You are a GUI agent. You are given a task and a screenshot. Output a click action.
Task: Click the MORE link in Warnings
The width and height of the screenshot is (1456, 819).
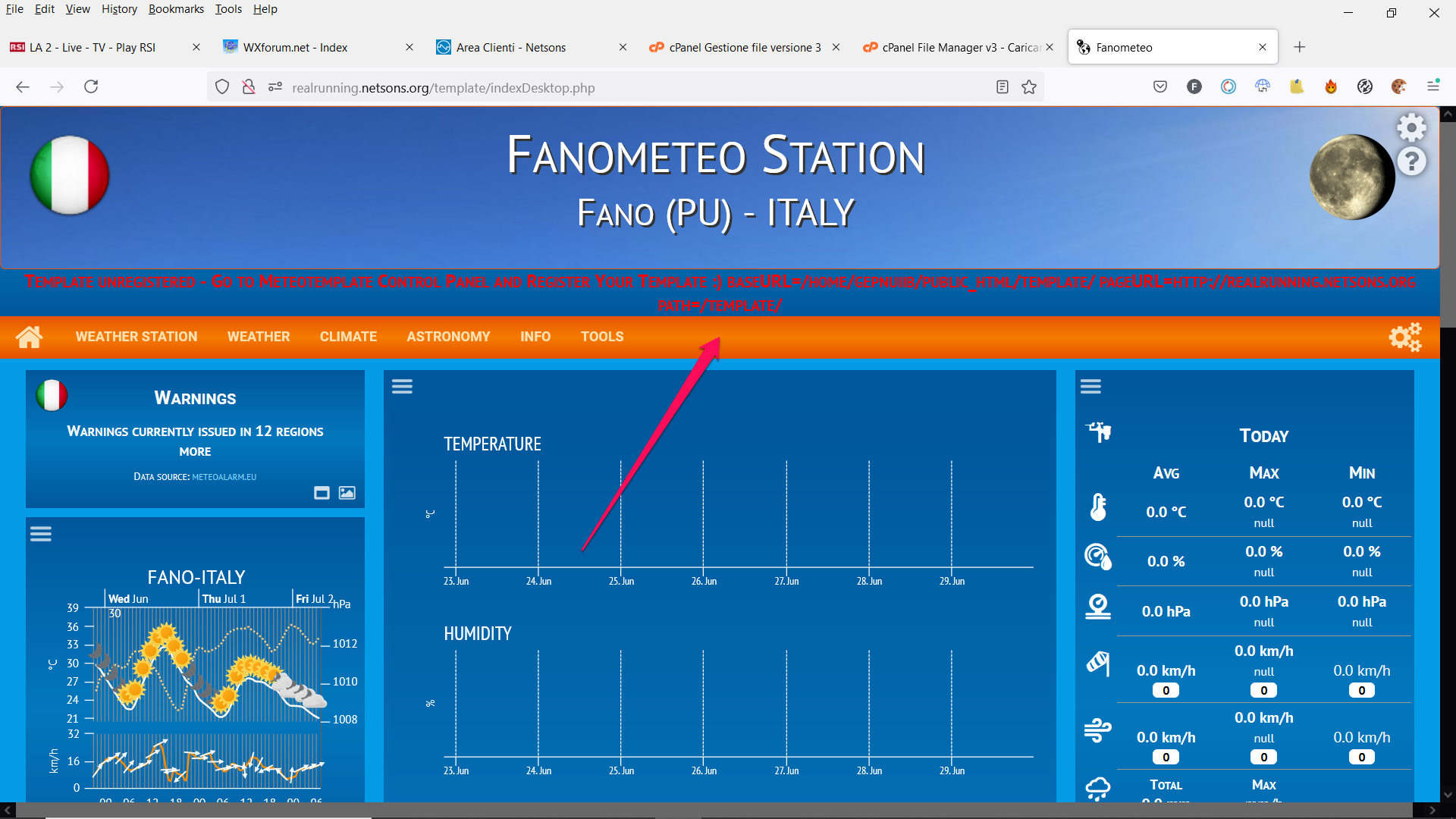coord(195,451)
